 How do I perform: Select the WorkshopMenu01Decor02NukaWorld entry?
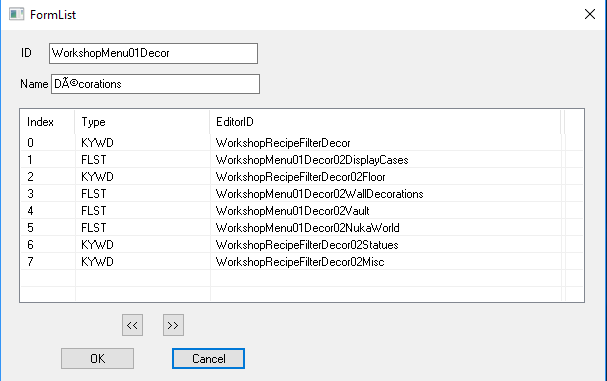pyautogui.click(x=302, y=228)
